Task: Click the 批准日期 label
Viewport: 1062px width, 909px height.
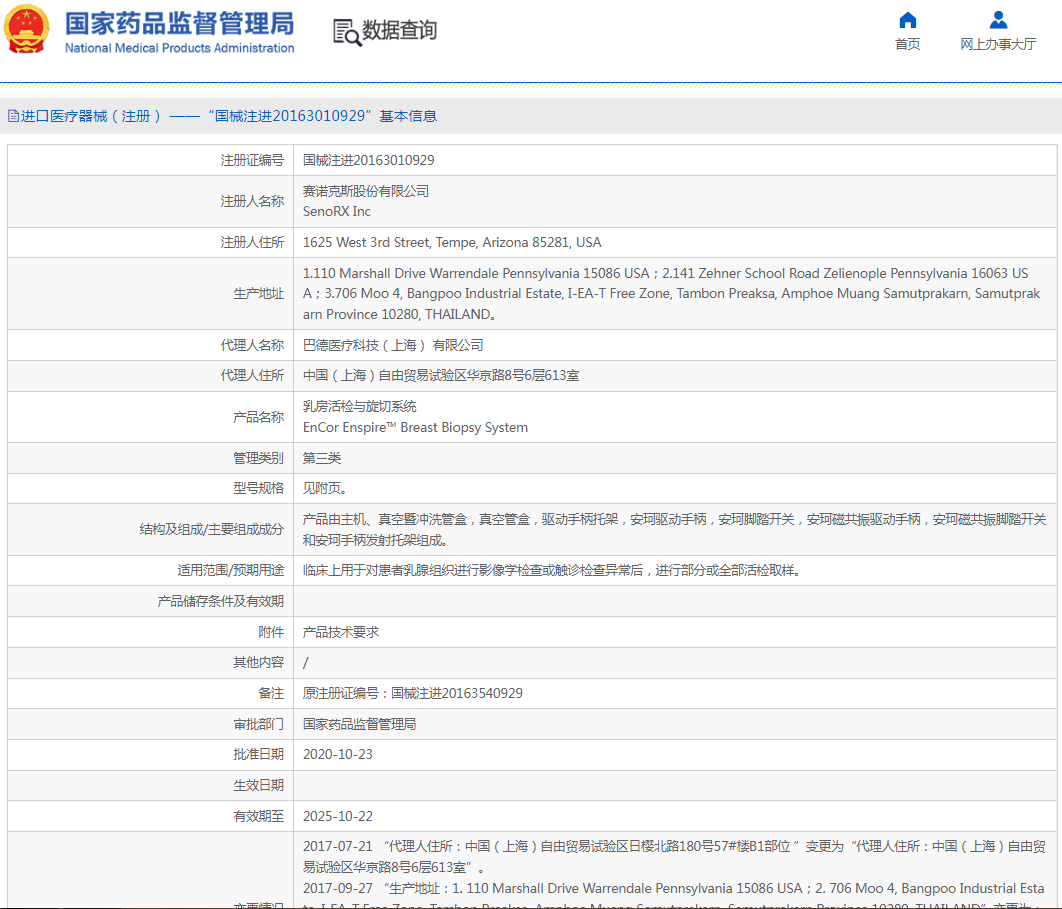Action: (259, 755)
